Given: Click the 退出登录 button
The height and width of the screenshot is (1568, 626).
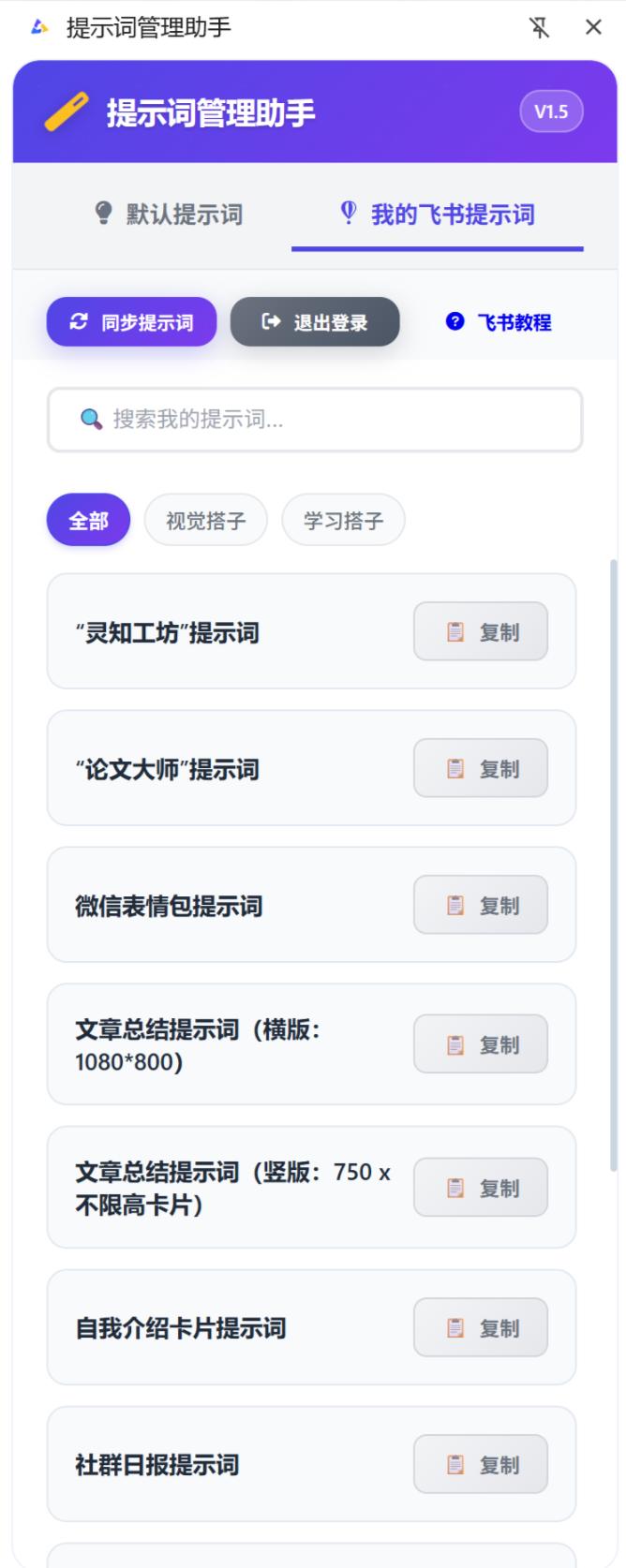Looking at the screenshot, I should pos(315,322).
